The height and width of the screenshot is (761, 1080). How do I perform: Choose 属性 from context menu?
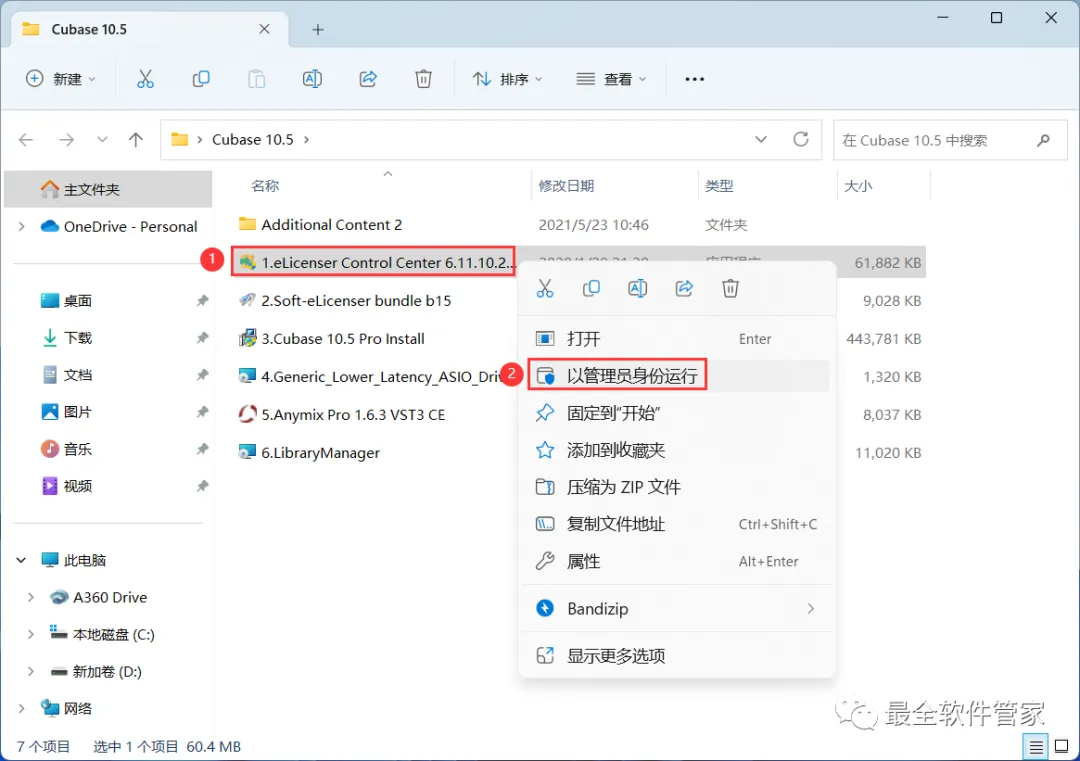(x=676, y=562)
